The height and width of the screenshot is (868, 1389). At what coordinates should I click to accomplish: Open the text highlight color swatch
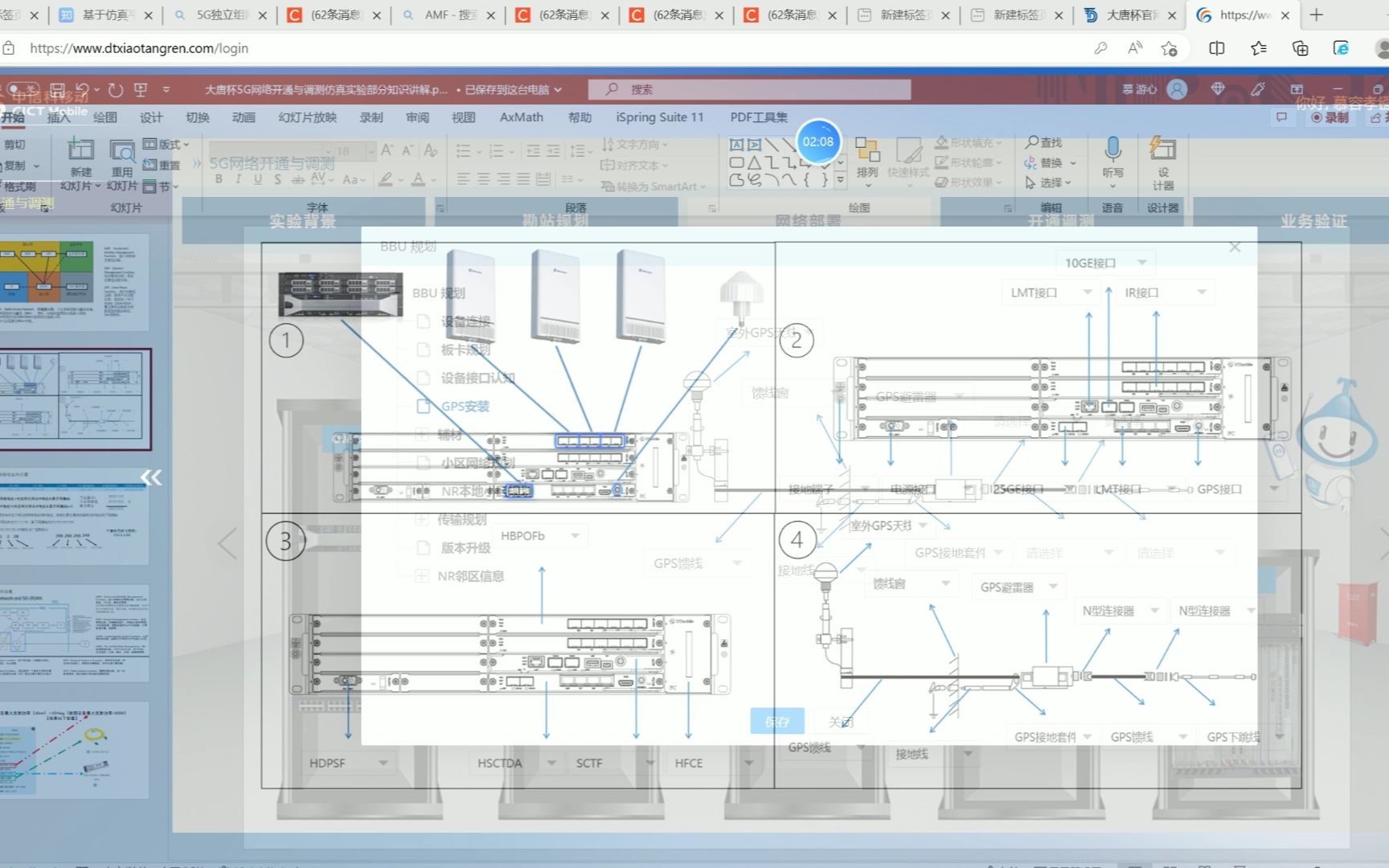pyautogui.click(x=387, y=179)
